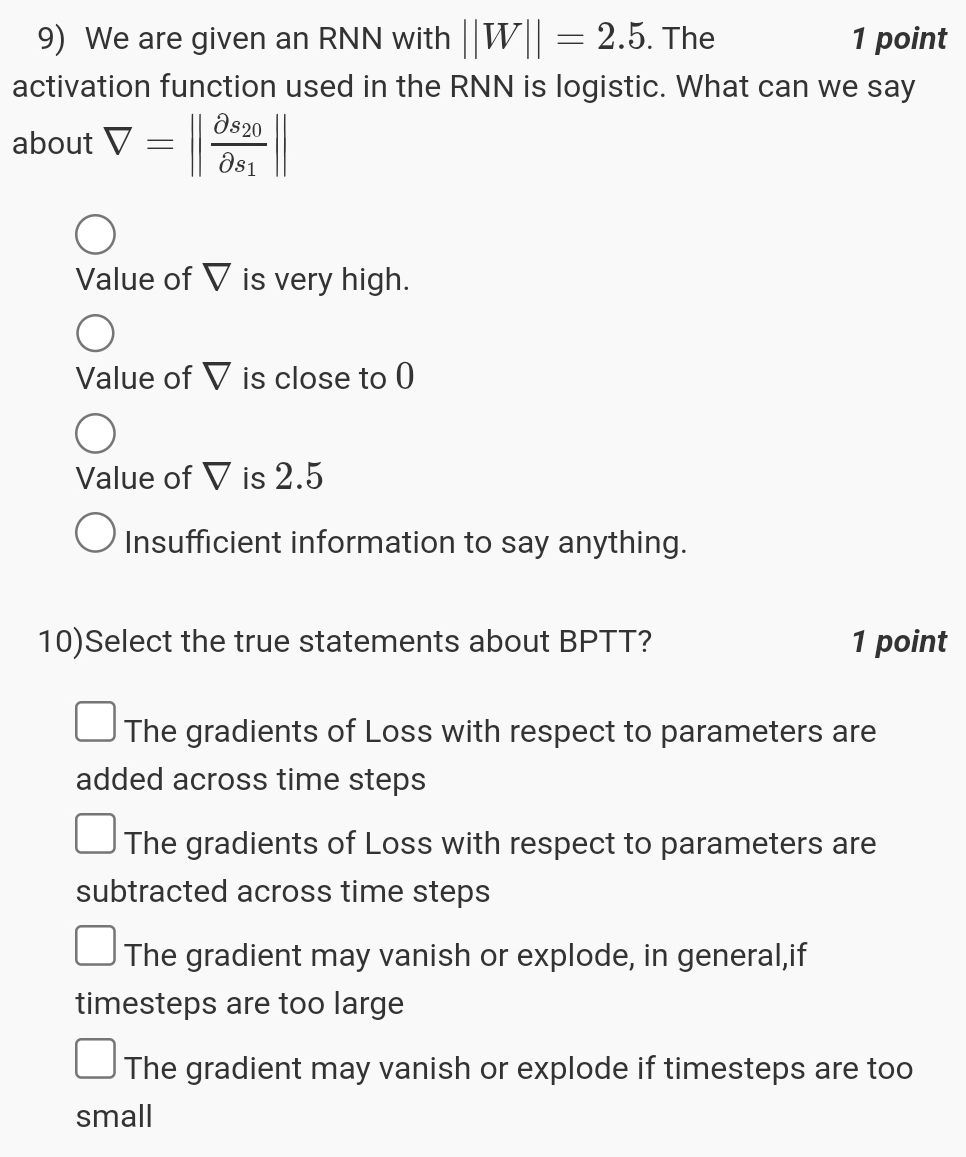Click the text "subtracted across time steps"
The width and height of the screenshot is (966, 1157).
coord(283,892)
